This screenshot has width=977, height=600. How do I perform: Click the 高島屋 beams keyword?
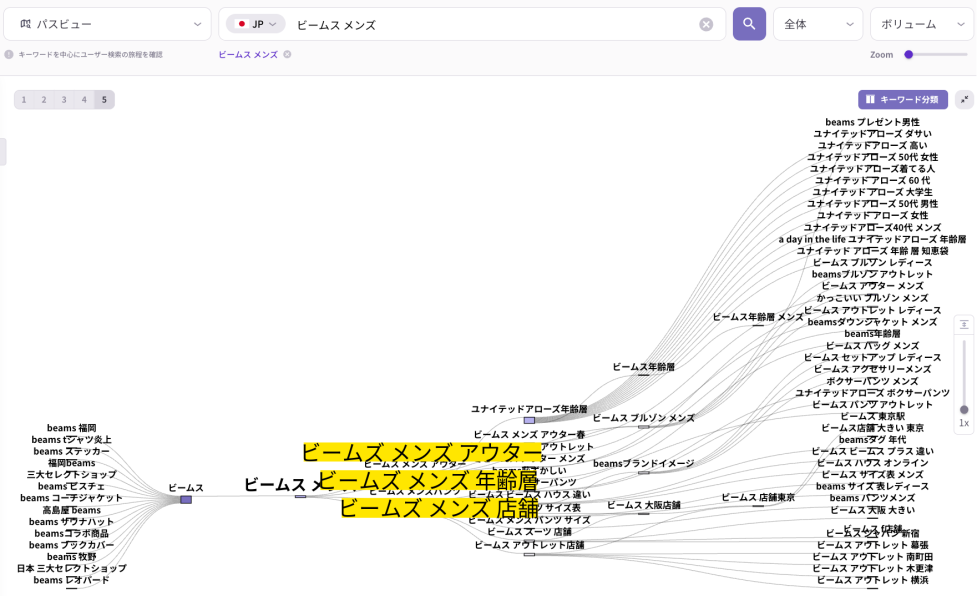72,510
